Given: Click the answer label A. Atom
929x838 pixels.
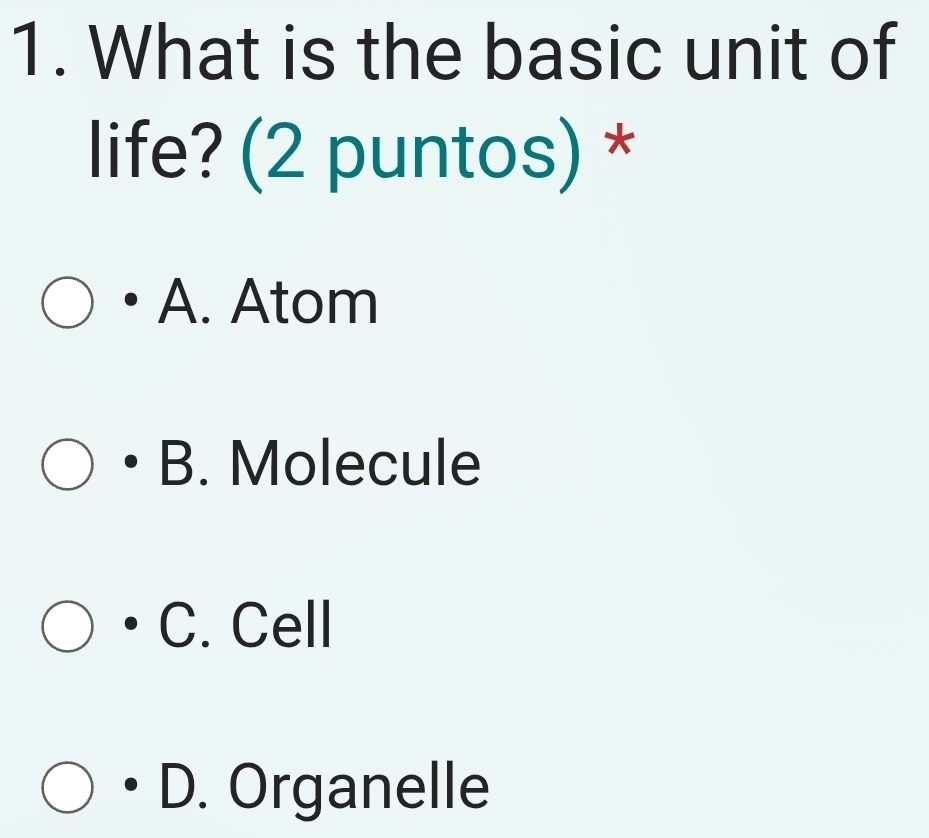Looking at the screenshot, I should click(267, 304).
